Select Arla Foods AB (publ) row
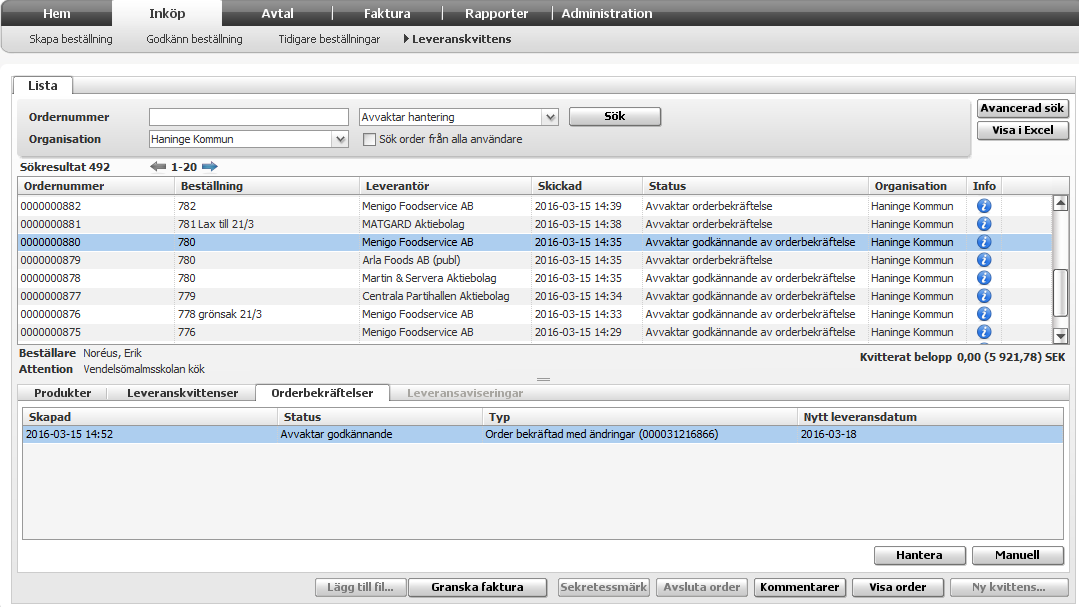 [535, 259]
